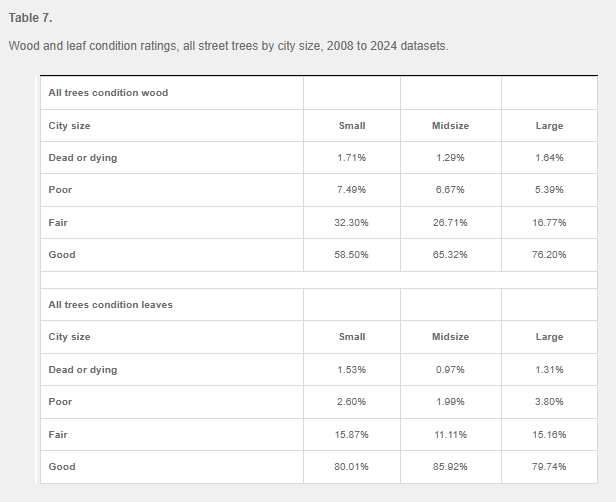Screen dimensions: 616x502
Task: Click the 65.32% midsize good wood cell
Action: (x=450, y=255)
